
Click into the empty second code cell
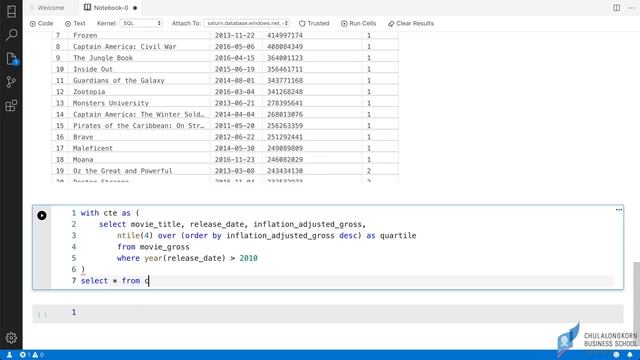click(328, 313)
